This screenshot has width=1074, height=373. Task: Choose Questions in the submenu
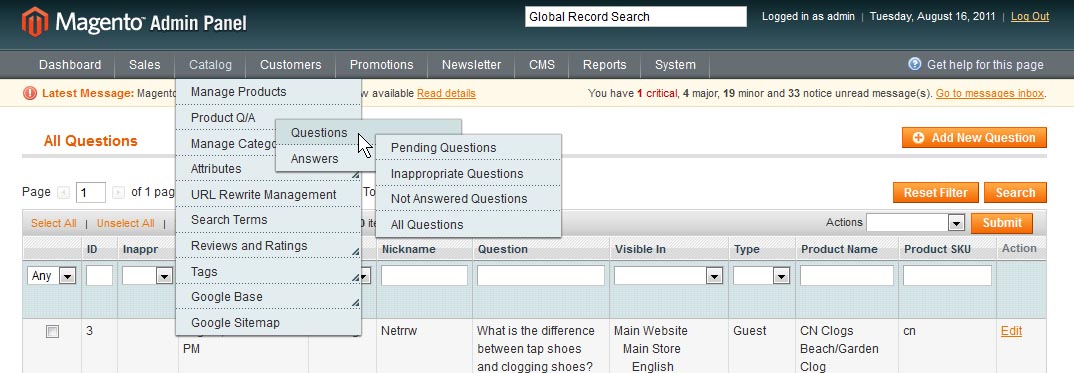[319, 133]
